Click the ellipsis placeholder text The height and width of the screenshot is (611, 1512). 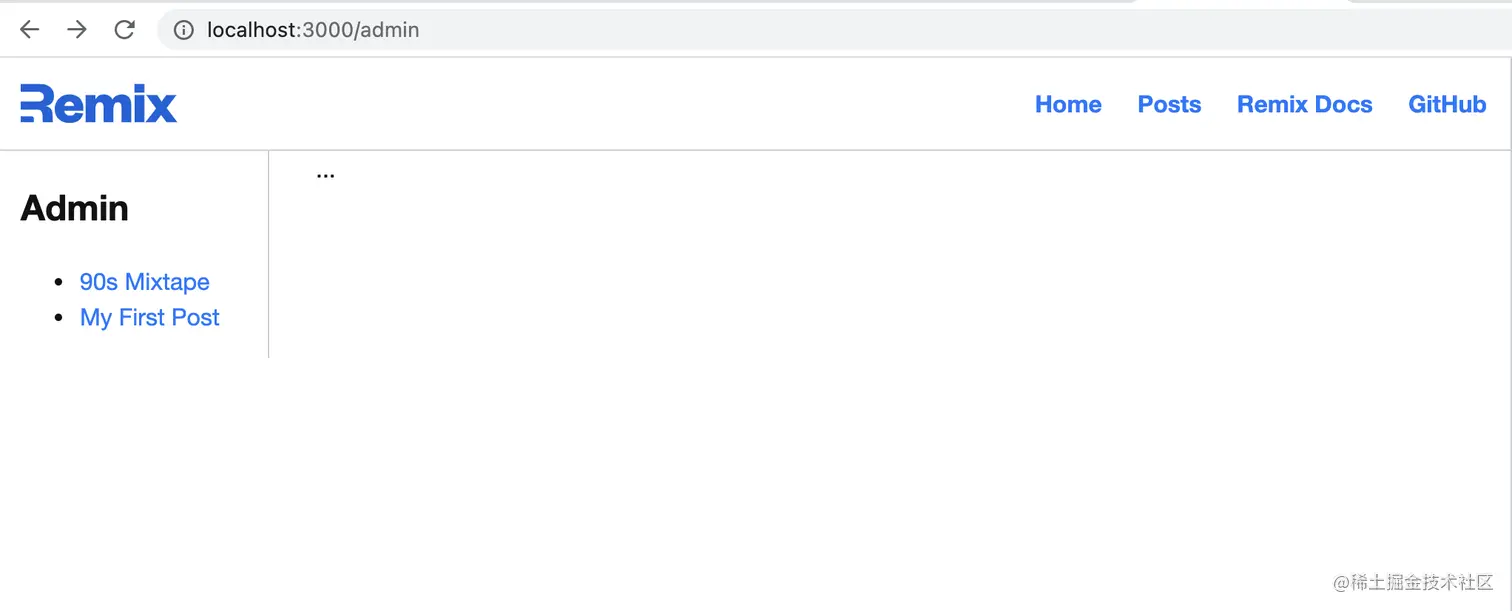325,176
